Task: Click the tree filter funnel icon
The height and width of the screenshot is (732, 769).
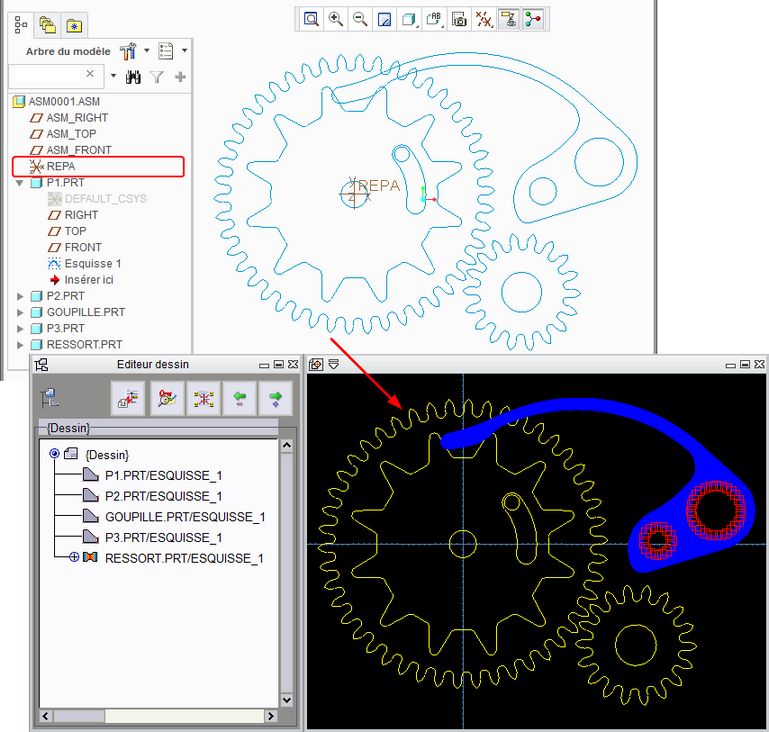Action: coord(156,77)
